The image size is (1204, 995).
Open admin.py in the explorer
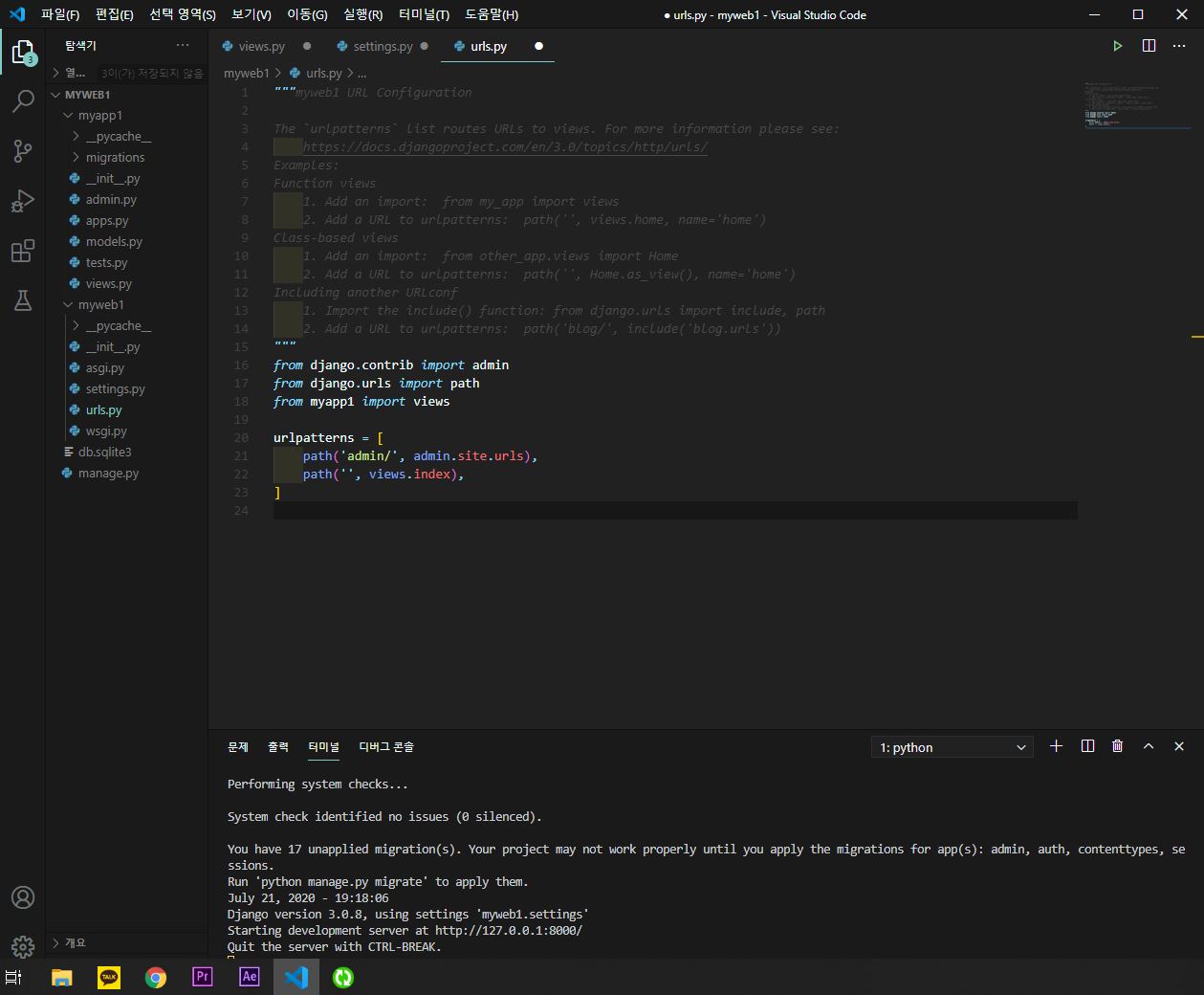[126, 200]
